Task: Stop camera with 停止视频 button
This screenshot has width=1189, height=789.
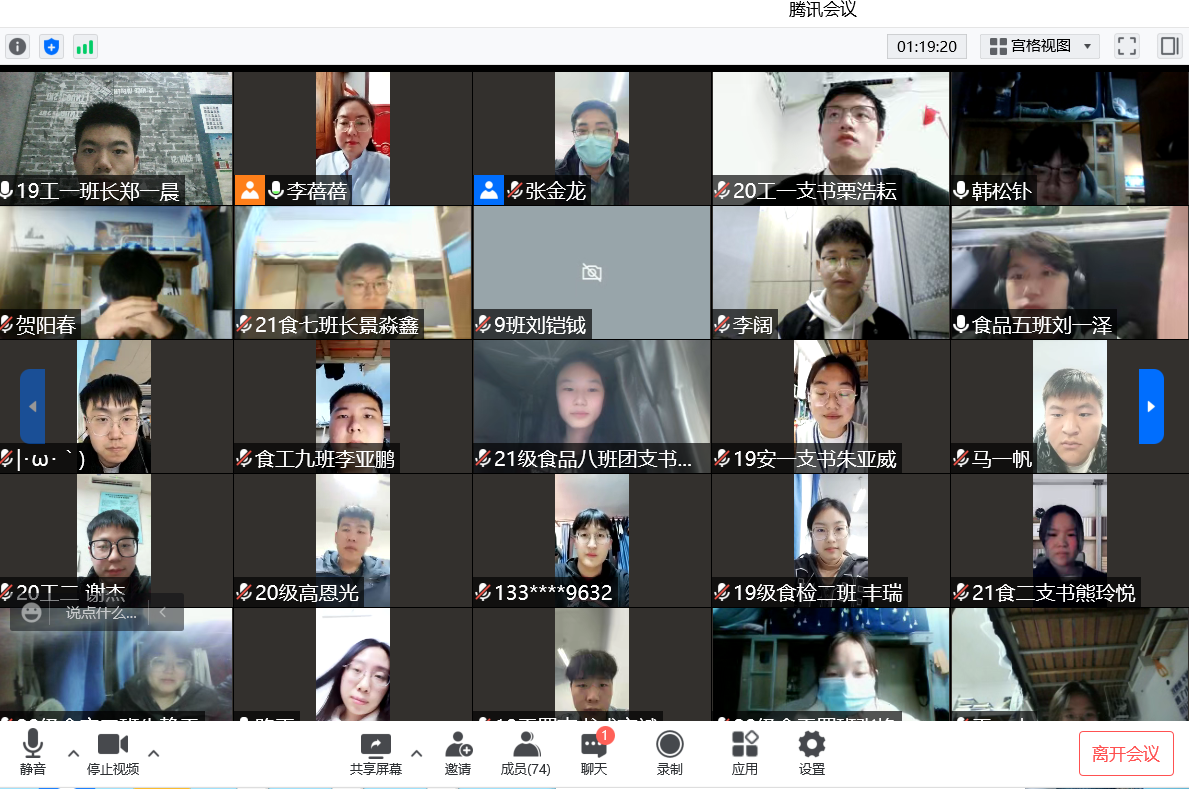Action: pos(113,753)
